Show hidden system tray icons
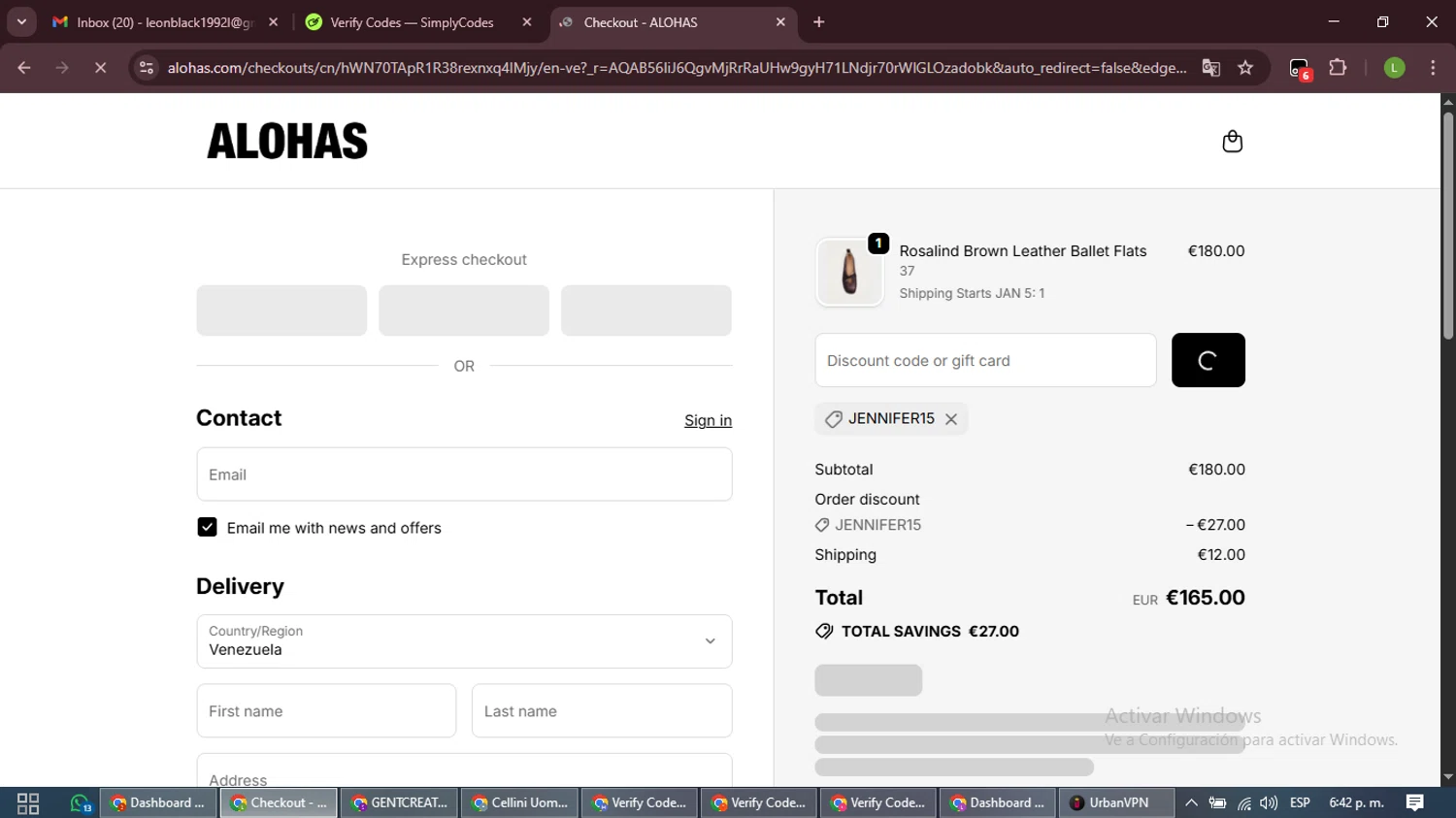This screenshot has width=1456, height=818. [x=1191, y=803]
